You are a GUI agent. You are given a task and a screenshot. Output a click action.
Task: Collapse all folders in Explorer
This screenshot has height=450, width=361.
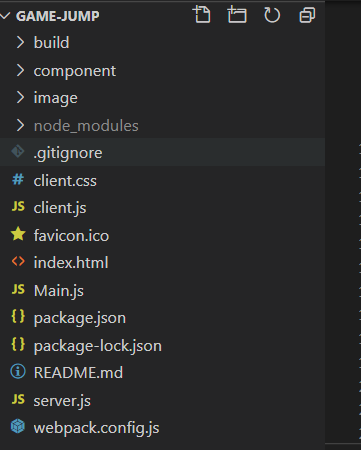pyautogui.click(x=307, y=15)
